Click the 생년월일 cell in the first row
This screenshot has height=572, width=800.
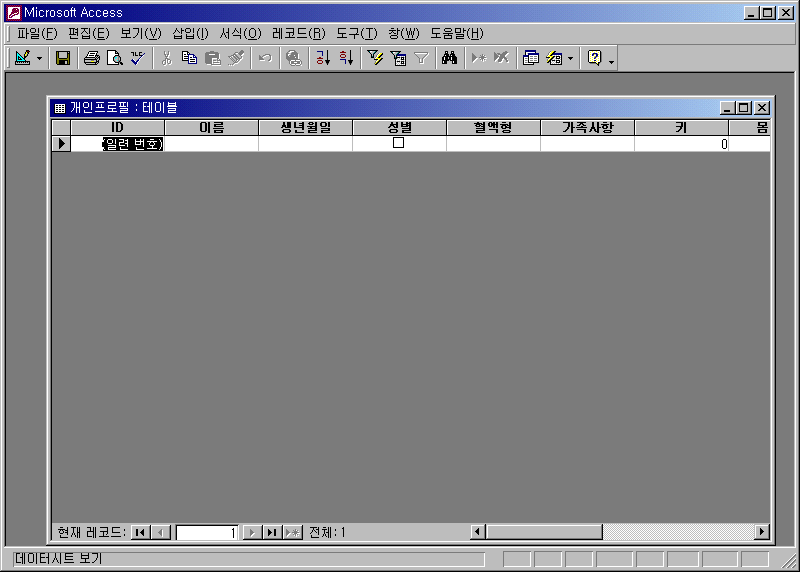point(306,144)
